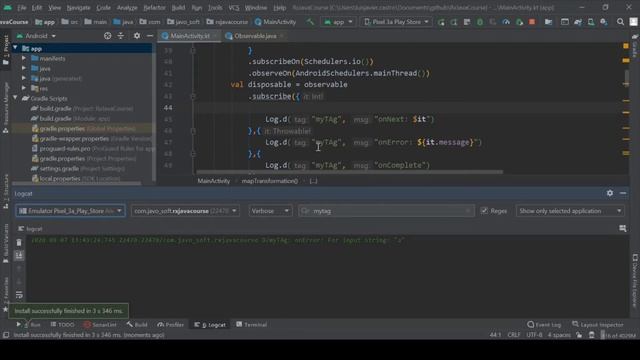Open the Terminal tool window

pyautogui.click(x=251, y=325)
